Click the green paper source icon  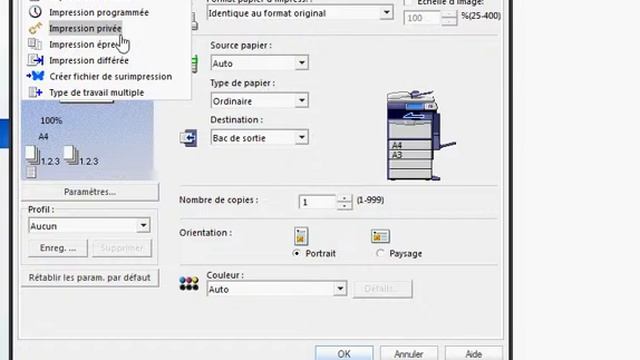point(194,64)
